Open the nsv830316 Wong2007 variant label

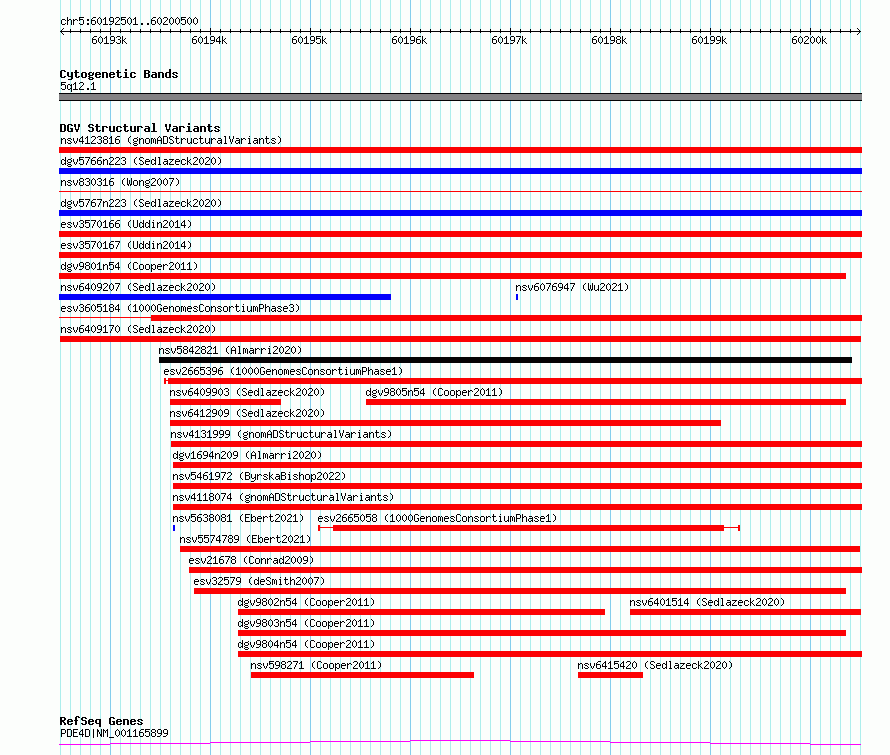(120, 182)
